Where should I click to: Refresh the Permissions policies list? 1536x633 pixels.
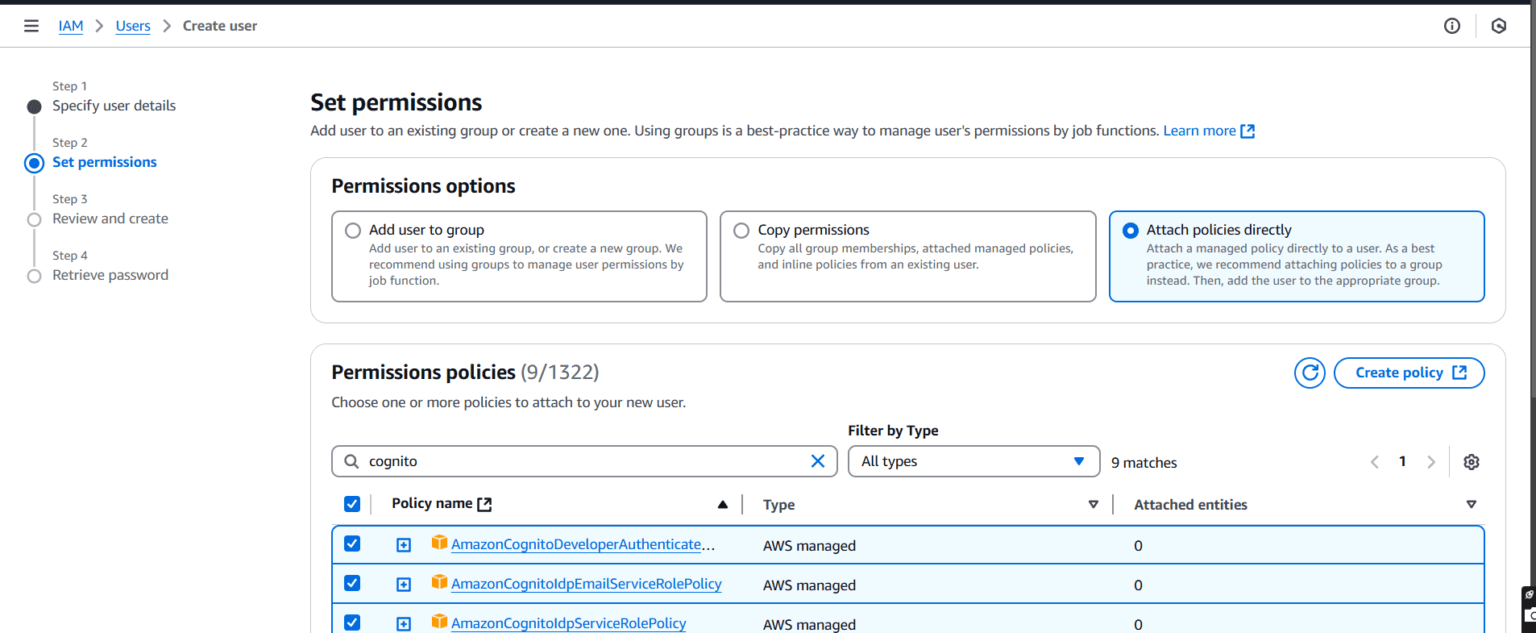[1310, 372]
